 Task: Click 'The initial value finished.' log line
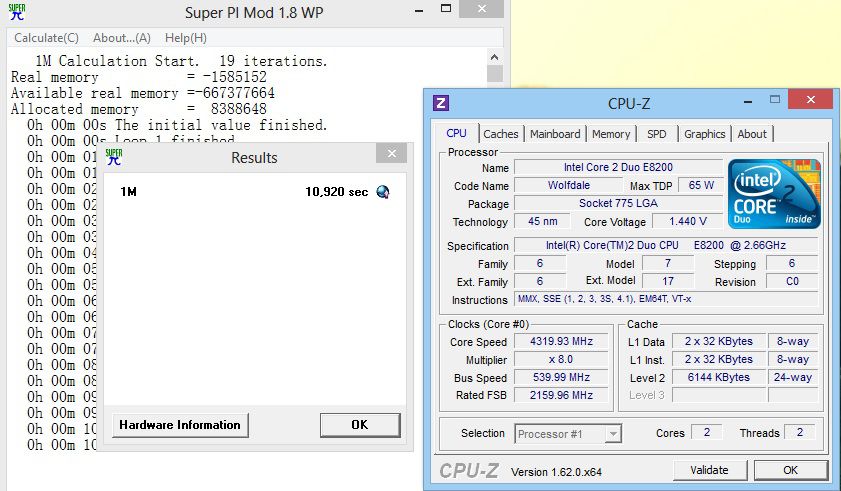tap(220, 125)
